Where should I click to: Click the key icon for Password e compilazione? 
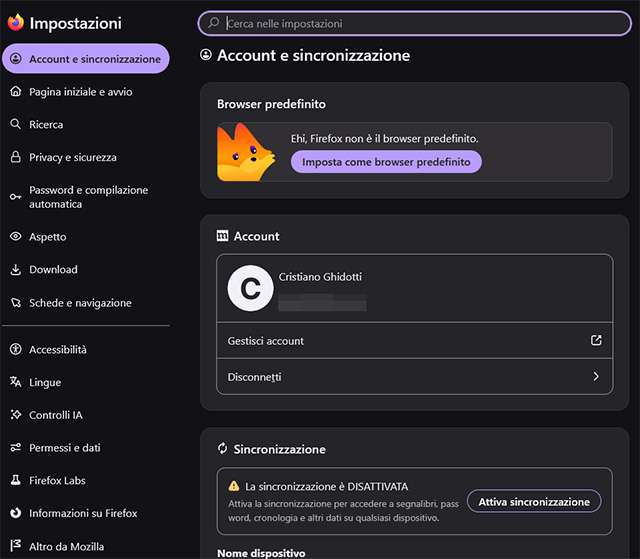(16, 197)
